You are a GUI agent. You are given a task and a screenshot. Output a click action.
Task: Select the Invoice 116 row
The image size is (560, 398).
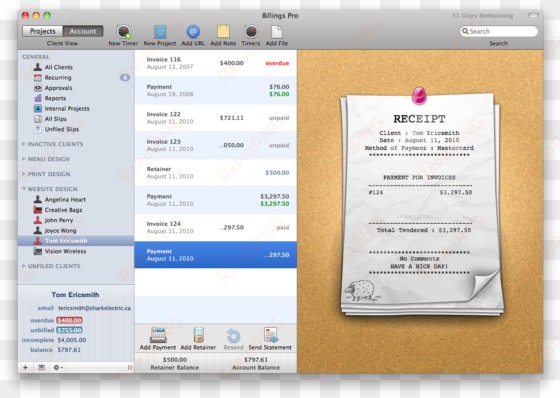(x=216, y=63)
